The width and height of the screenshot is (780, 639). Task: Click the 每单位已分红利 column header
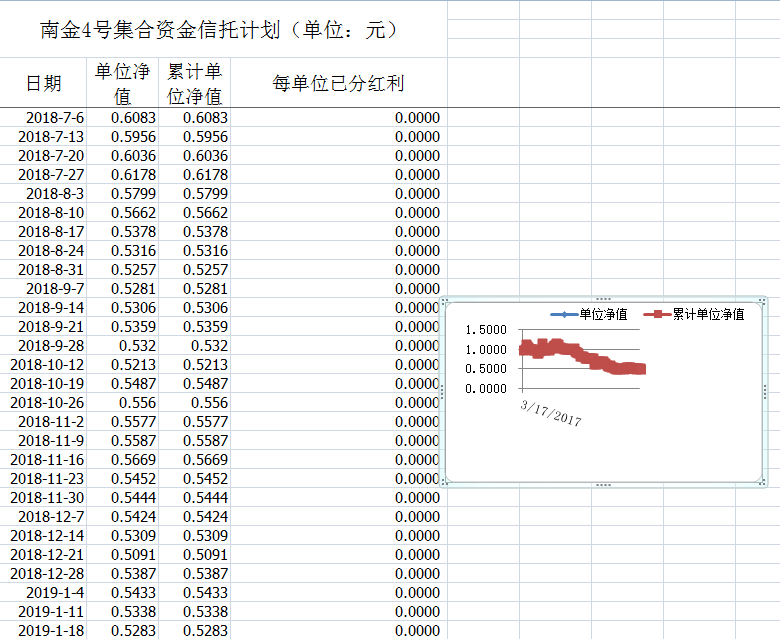tap(338, 83)
